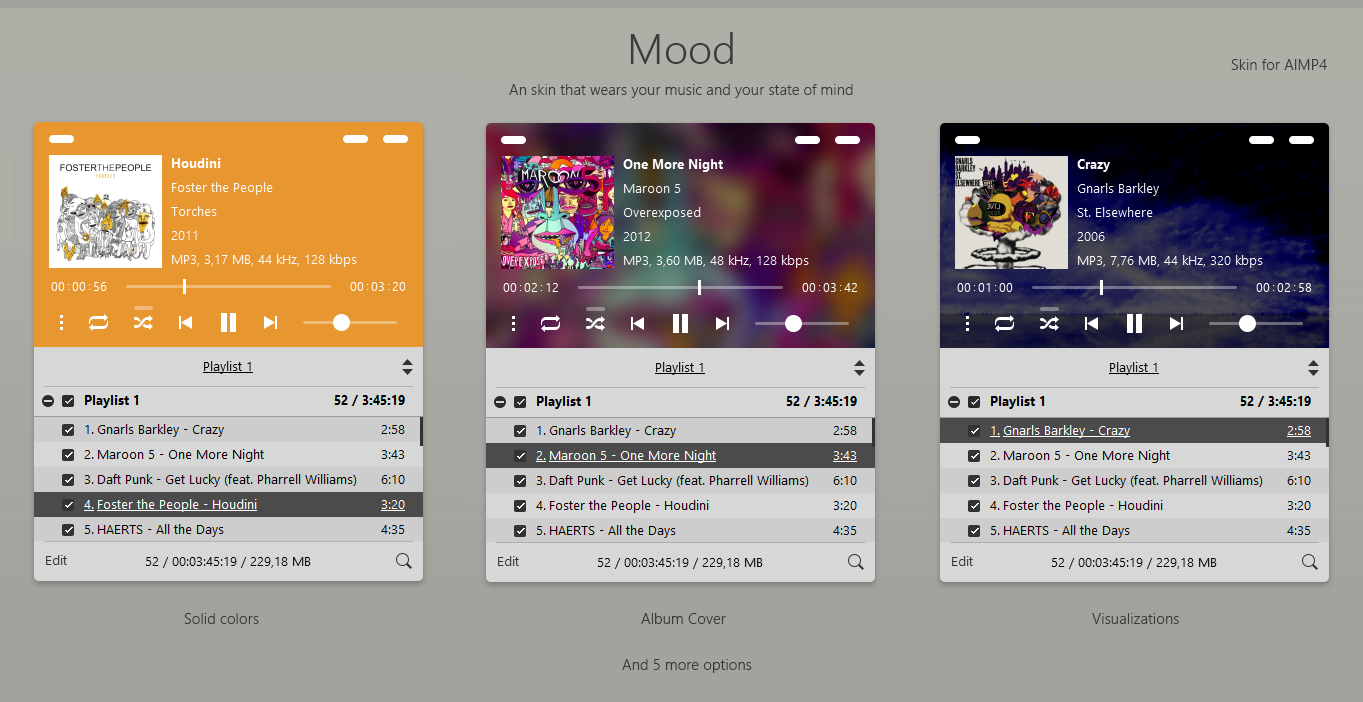The image size is (1363, 702).
Task: Toggle repeat in the One More Night player
Action: pos(550,323)
